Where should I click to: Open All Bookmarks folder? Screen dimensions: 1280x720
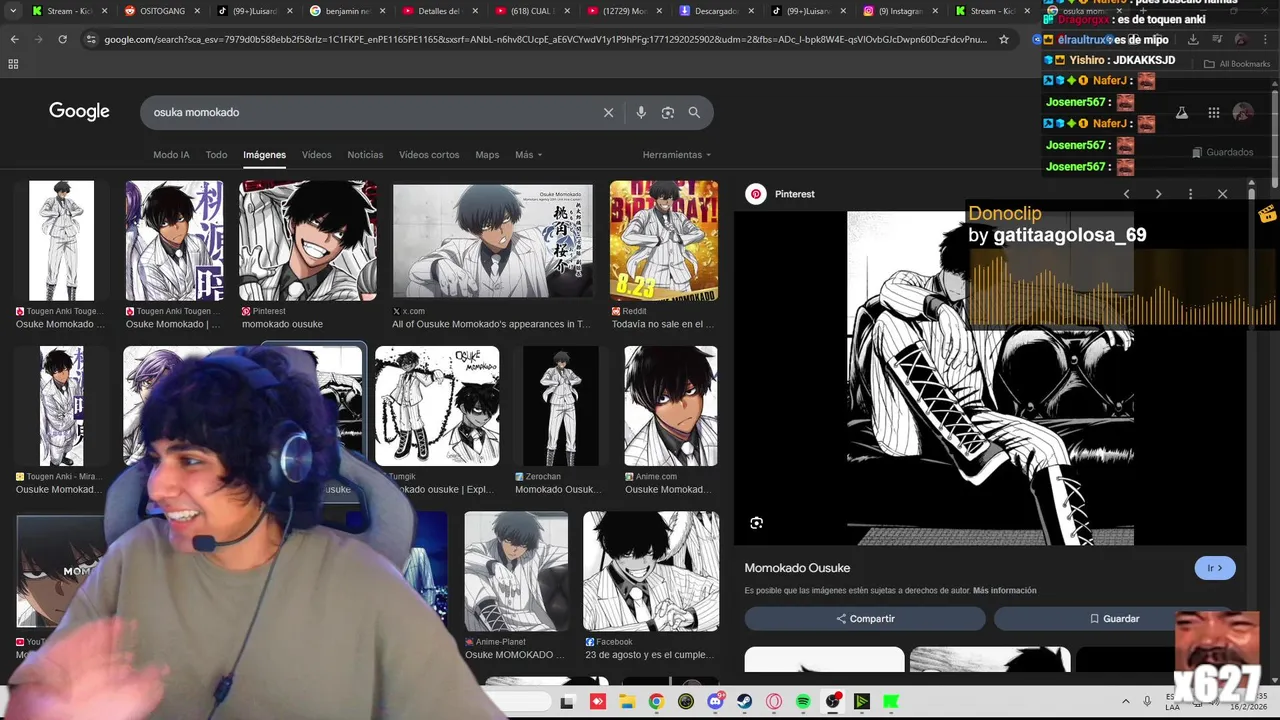click(x=1237, y=64)
